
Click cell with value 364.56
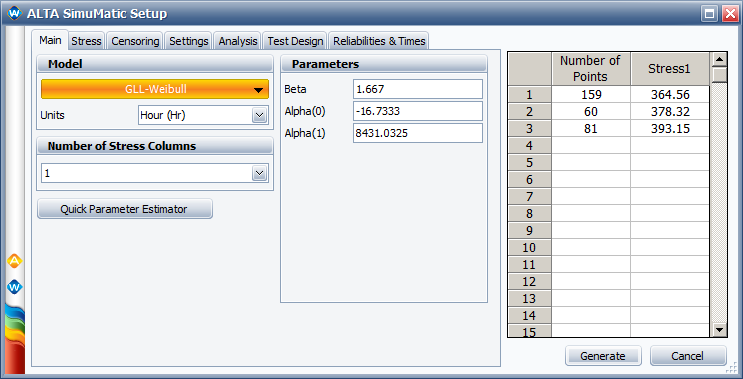coord(670,94)
